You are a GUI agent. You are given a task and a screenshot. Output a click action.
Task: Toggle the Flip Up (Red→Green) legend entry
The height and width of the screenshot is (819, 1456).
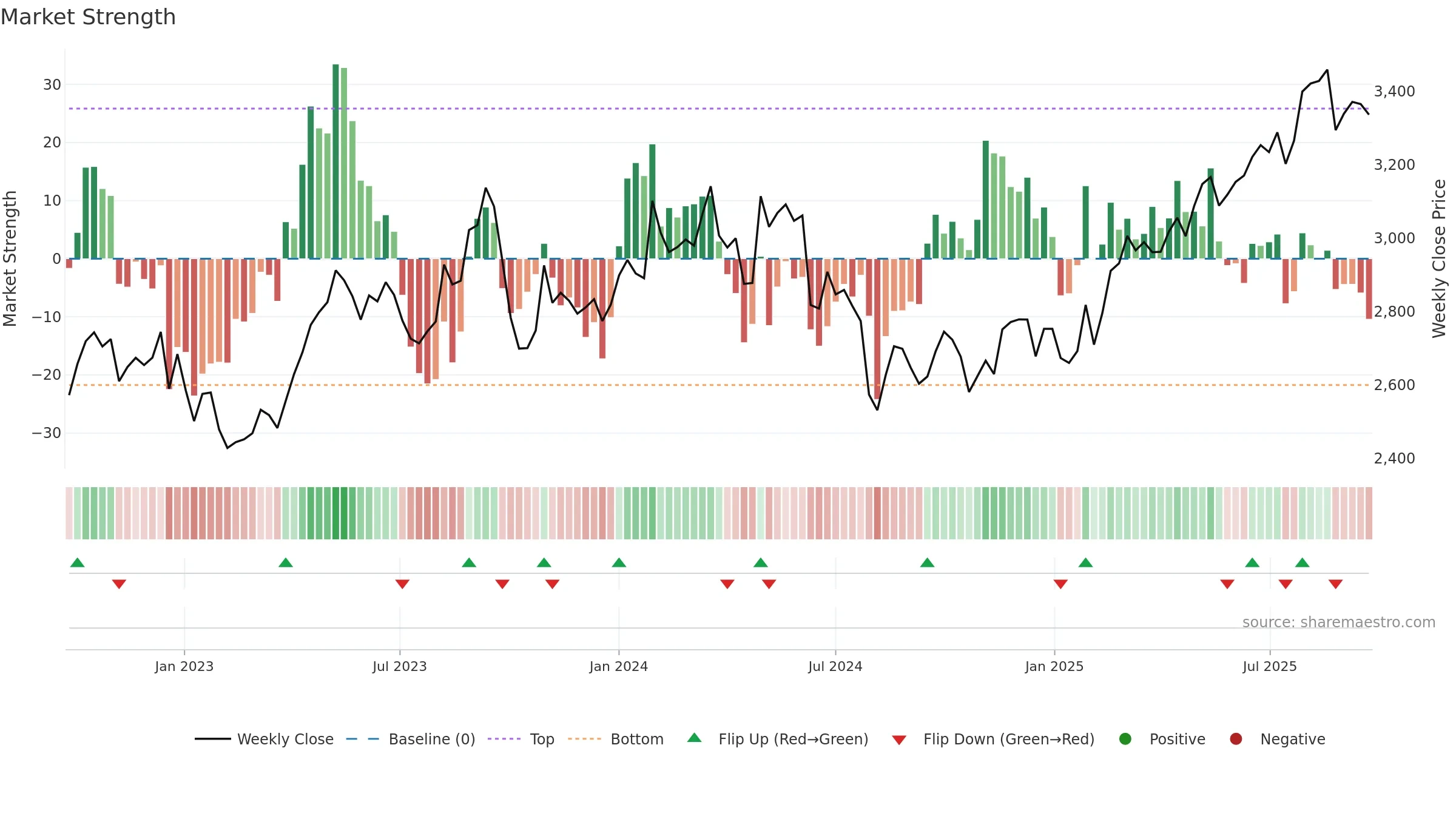pos(778,739)
